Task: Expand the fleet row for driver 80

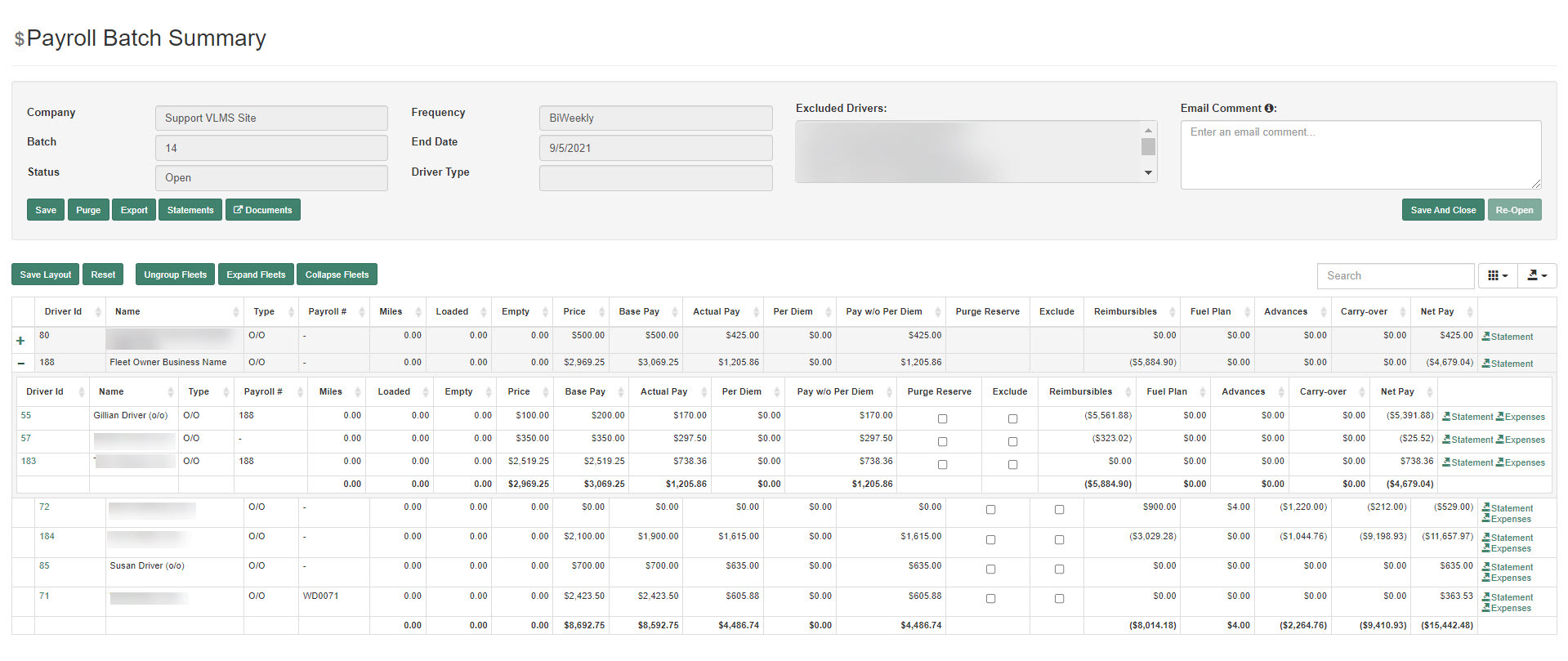Action: tap(20, 341)
